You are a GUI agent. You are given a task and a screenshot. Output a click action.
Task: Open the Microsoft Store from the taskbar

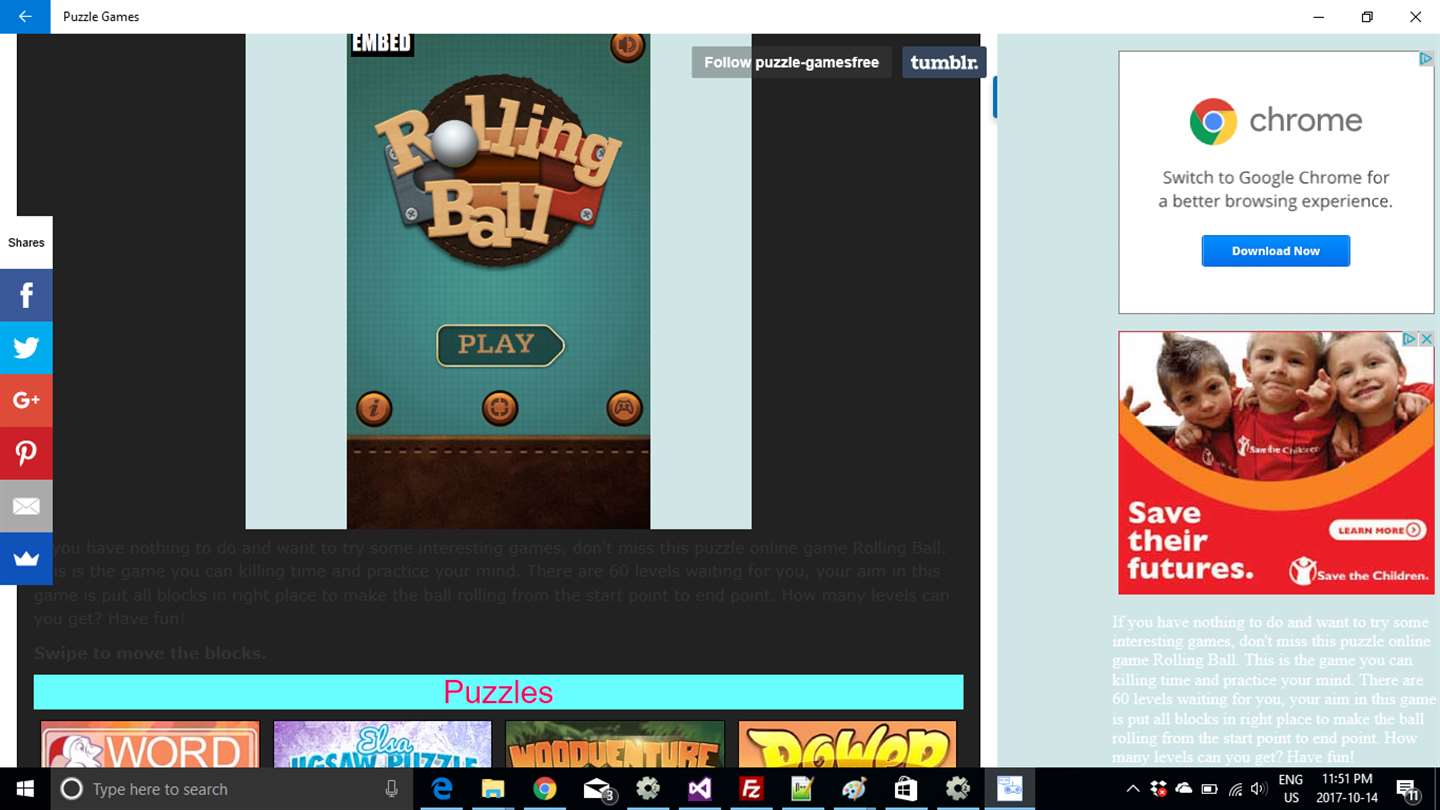[905, 789]
